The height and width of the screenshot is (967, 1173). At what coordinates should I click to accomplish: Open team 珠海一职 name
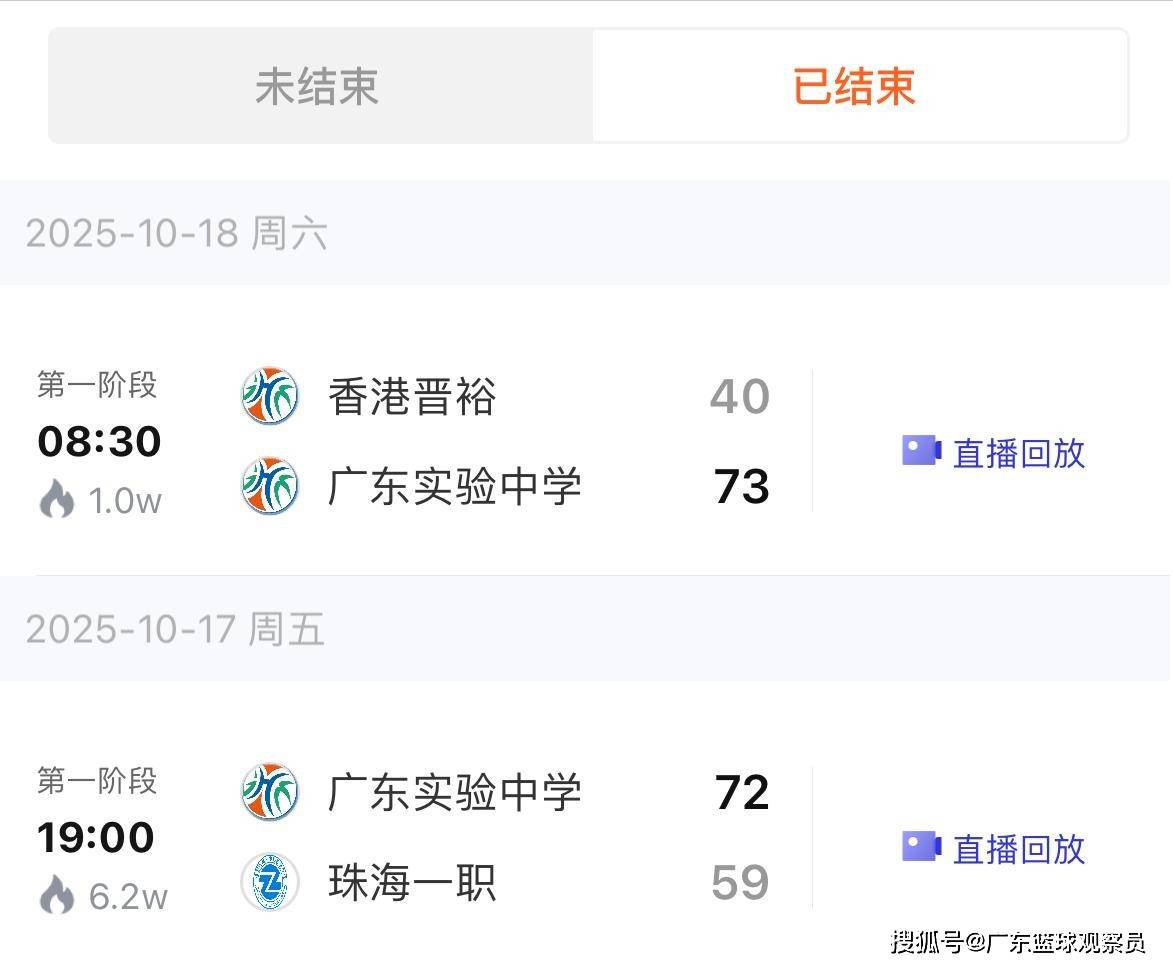coord(412,883)
